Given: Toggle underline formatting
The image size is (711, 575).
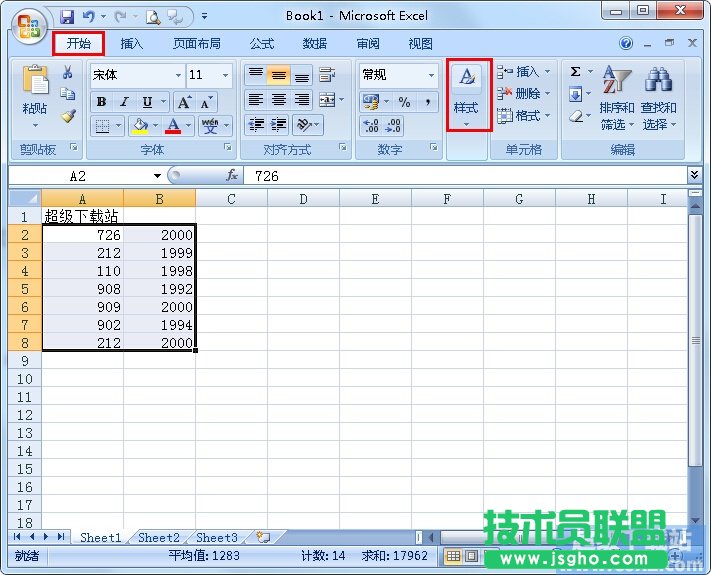Looking at the screenshot, I should 147,102.
